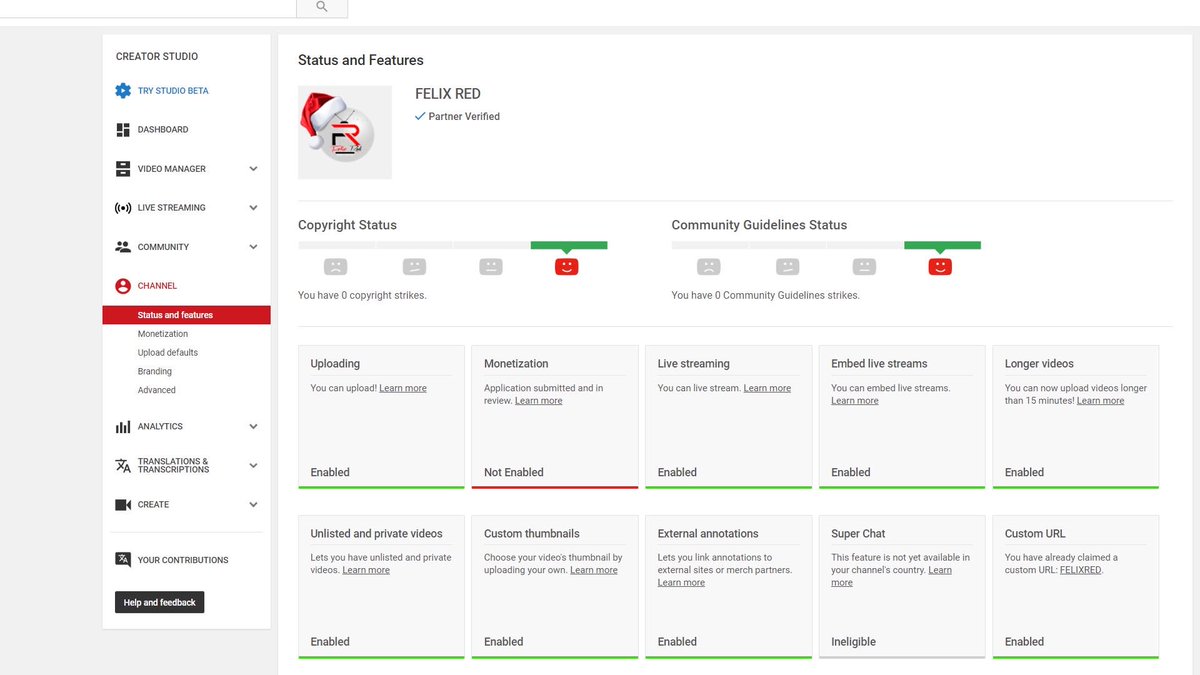The height and width of the screenshot is (675, 1200).
Task: Click the search input field
Action: click(x=148, y=7)
